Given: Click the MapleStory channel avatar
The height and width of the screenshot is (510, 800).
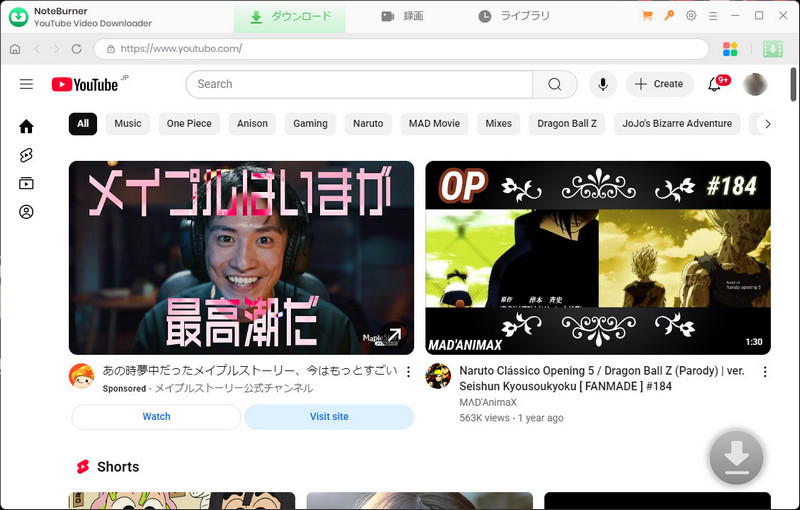Looking at the screenshot, I should pos(82,376).
